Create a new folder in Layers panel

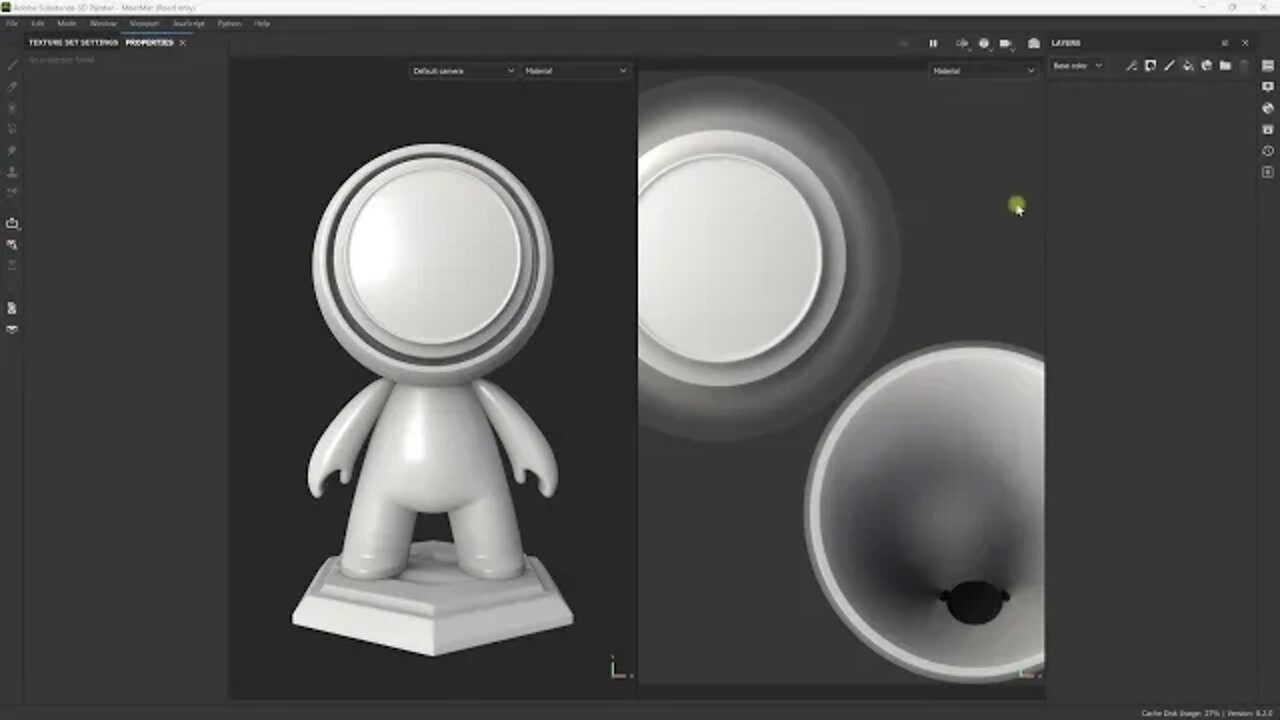1225,66
